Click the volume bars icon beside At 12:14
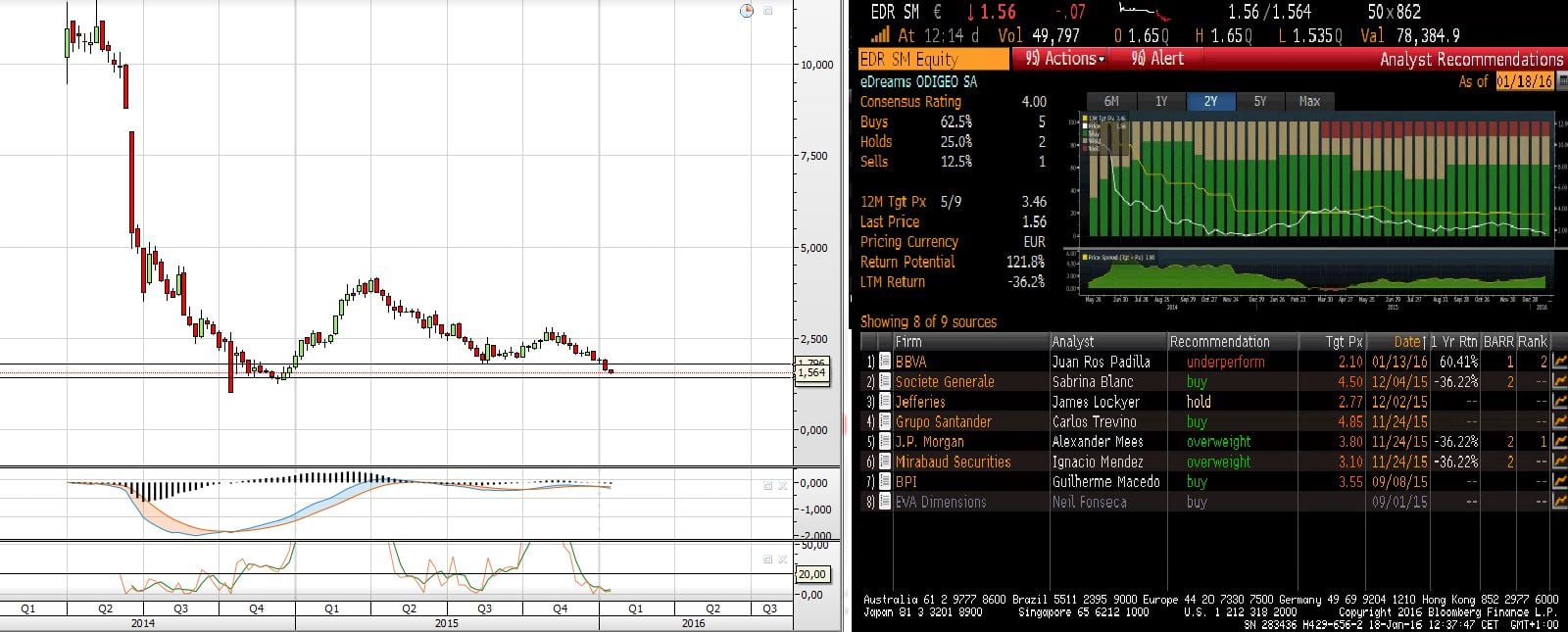Image resolution: width=1568 pixels, height=632 pixels. tap(880, 35)
